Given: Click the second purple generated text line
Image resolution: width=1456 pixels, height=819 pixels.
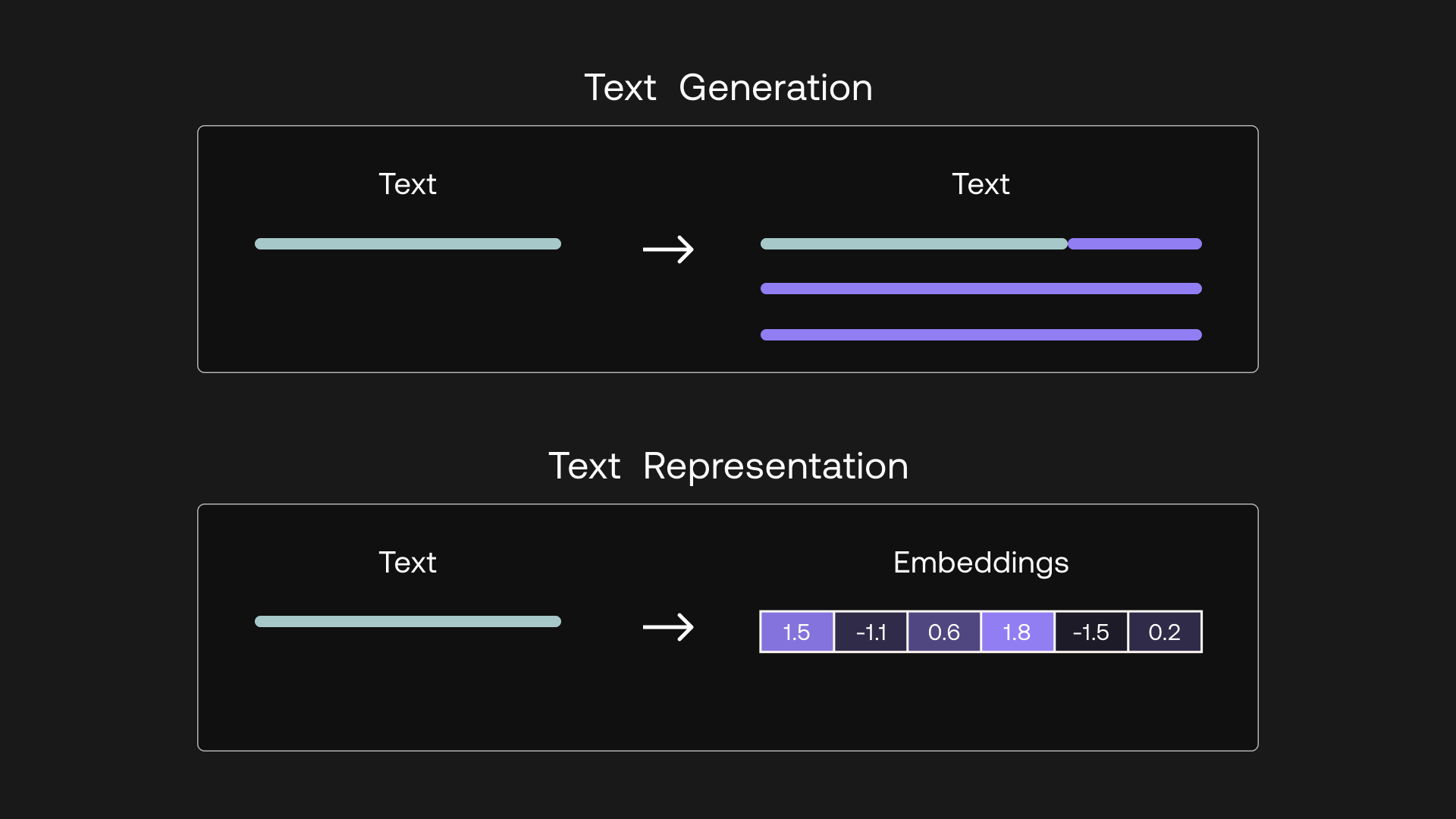Looking at the screenshot, I should tap(981, 289).
